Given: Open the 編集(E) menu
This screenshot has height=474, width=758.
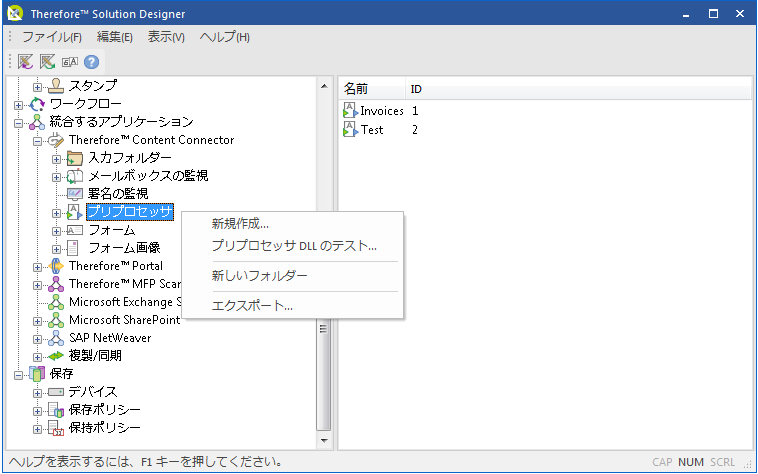Looking at the screenshot, I should click(115, 37).
